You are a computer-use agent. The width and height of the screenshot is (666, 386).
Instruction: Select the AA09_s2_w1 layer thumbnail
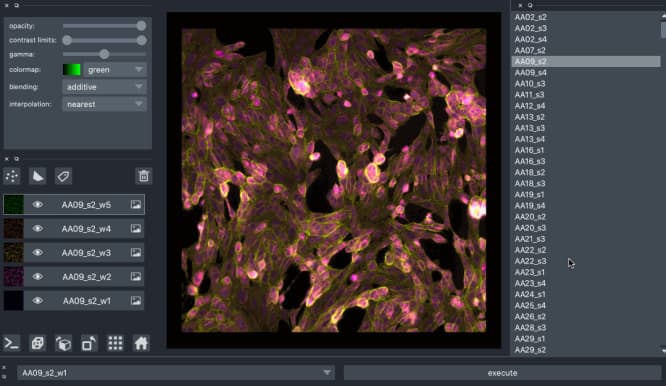pos(14,301)
